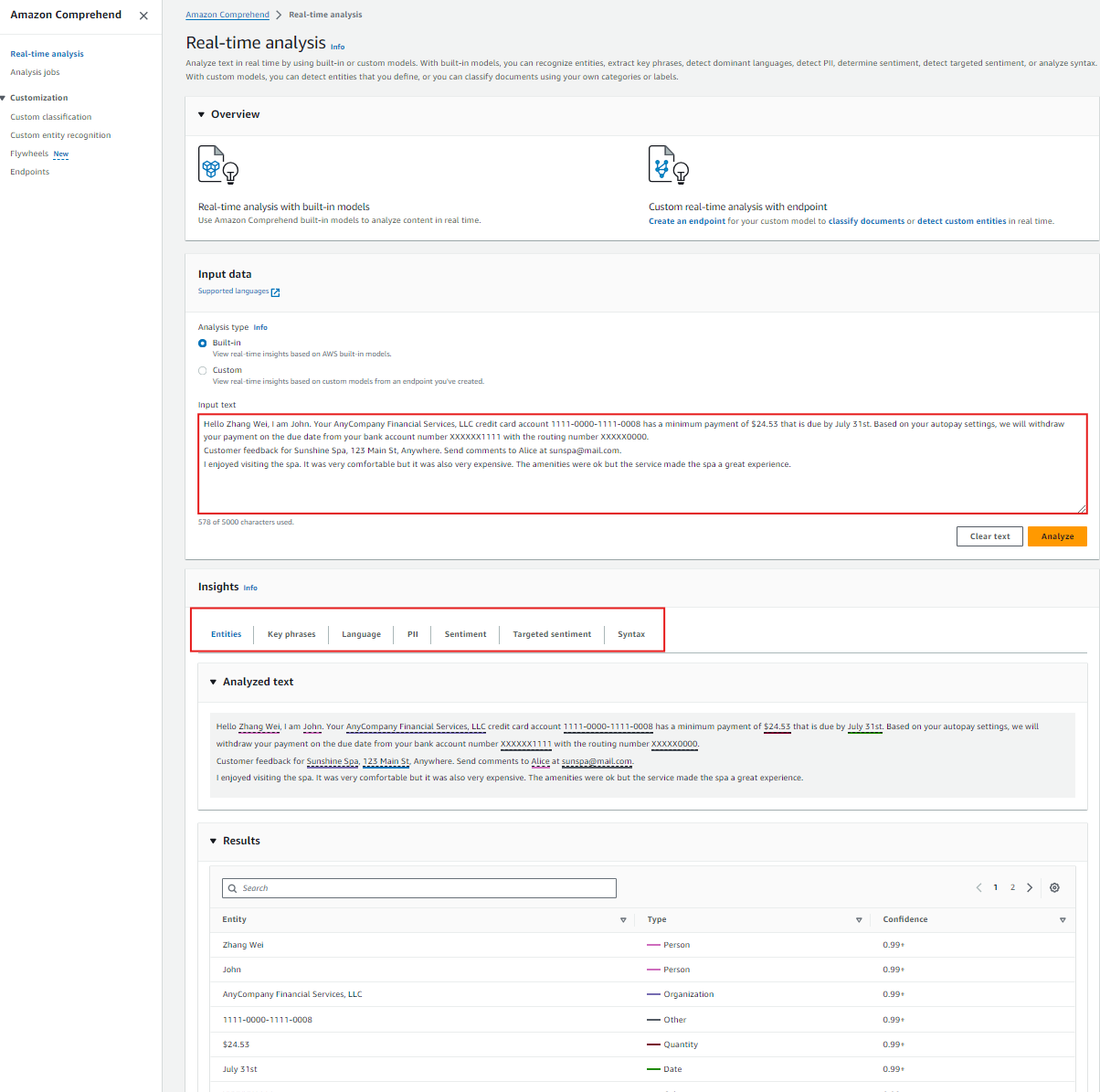Open the Supported languages link
The height and width of the screenshot is (1092, 1100).
point(233,292)
